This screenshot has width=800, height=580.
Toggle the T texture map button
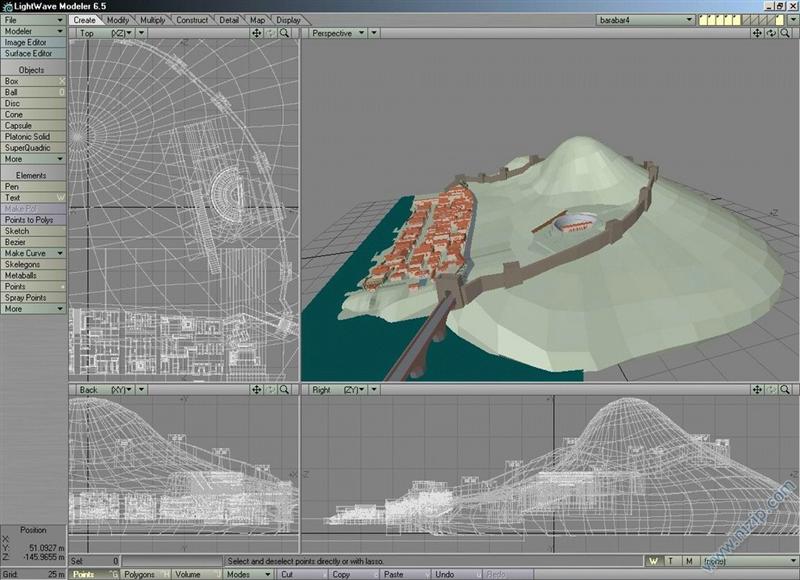coord(671,561)
